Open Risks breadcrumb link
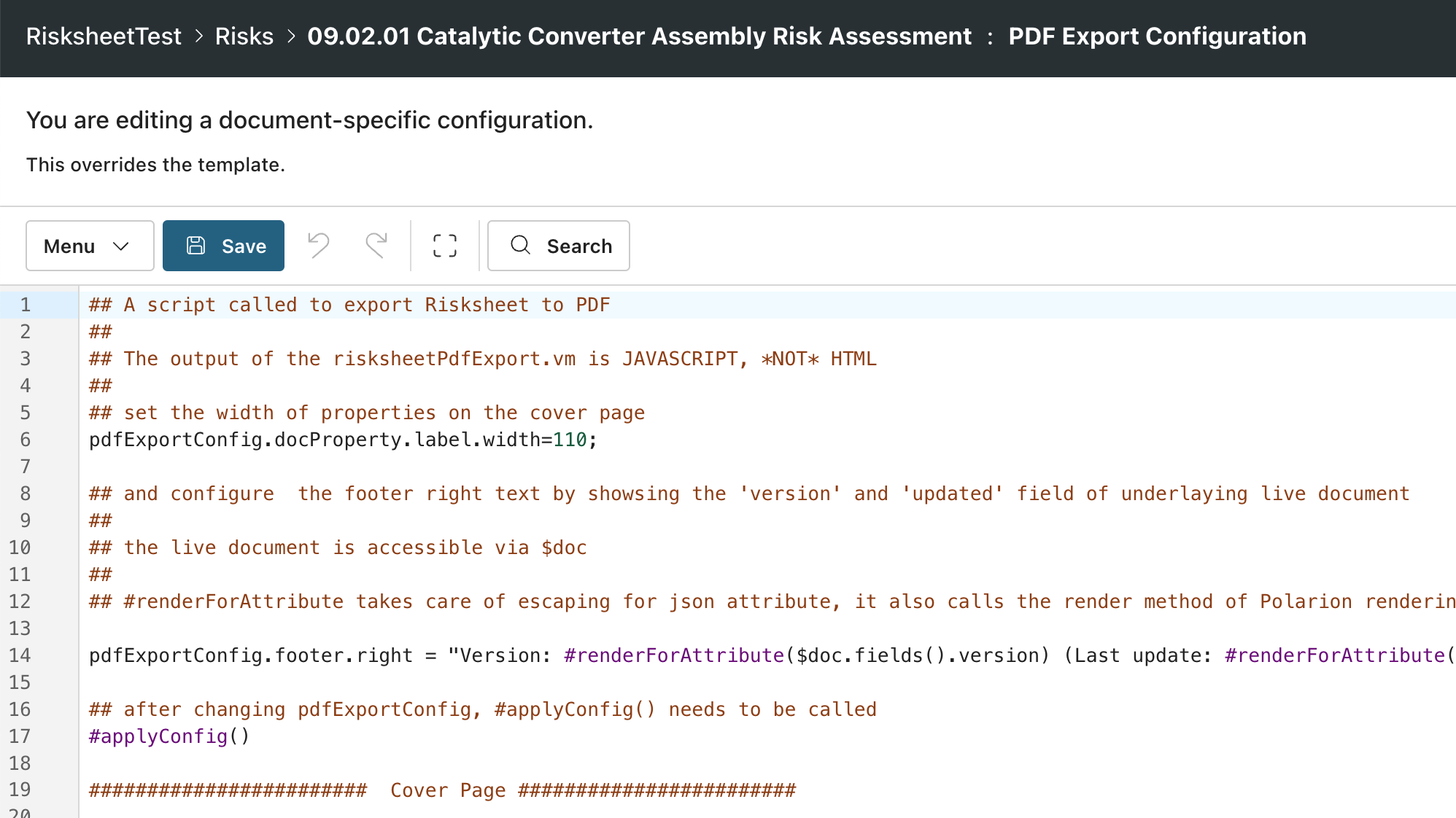Viewport: 1456px width, 818px height. point(244,36)
